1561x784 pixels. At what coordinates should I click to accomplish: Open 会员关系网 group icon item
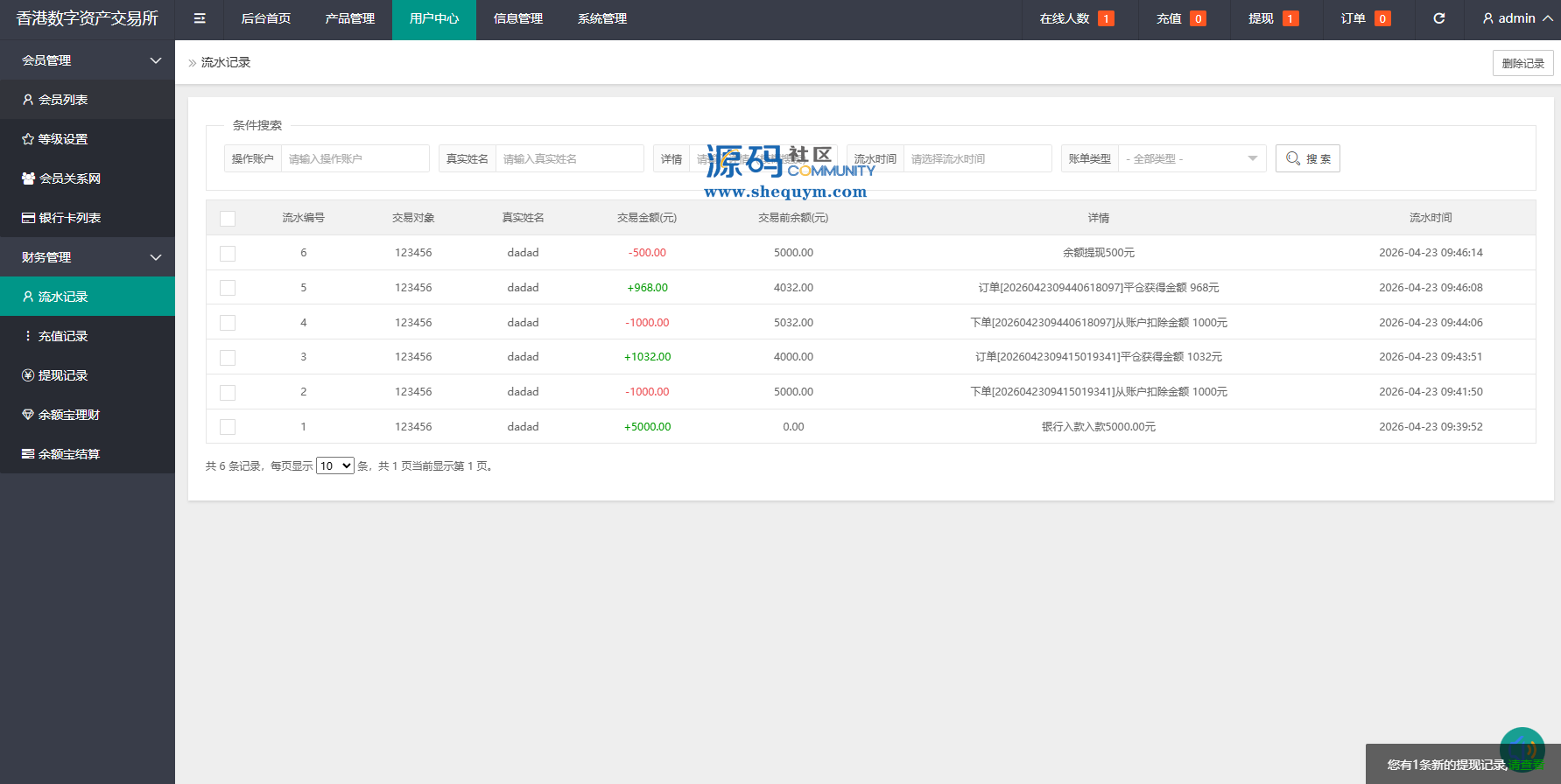tap(28, 178)
